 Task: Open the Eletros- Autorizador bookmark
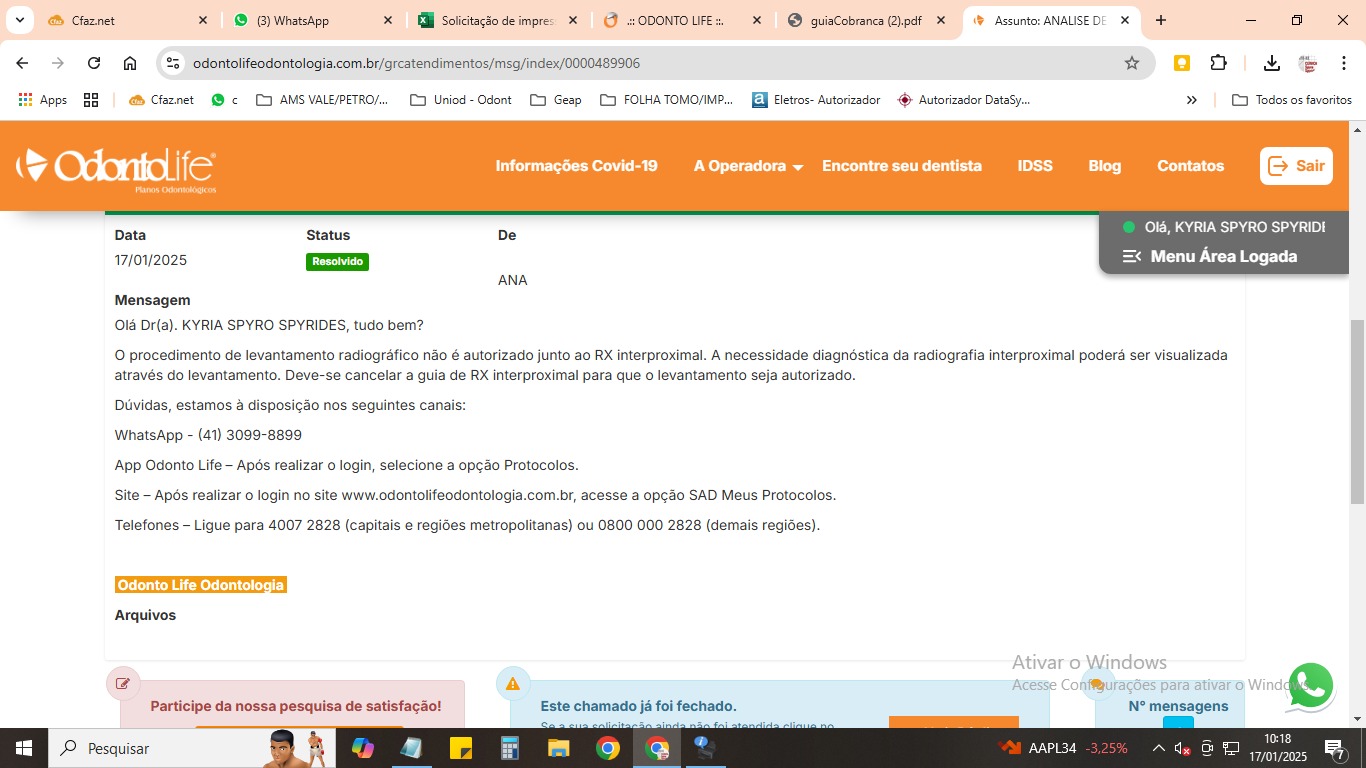click(816, 100)
